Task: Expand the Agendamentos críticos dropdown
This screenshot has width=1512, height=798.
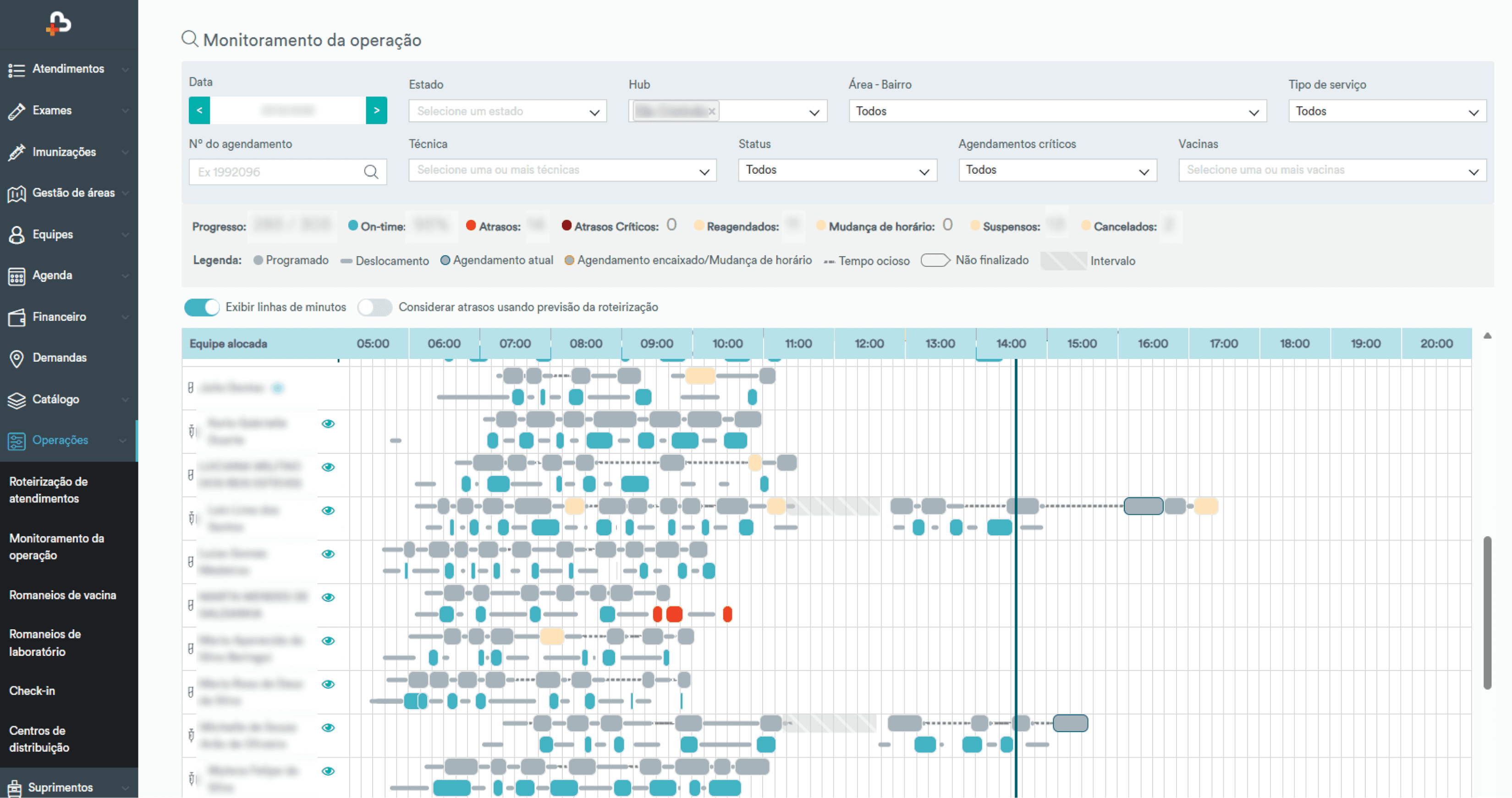Action: [x=1057, y=171]
